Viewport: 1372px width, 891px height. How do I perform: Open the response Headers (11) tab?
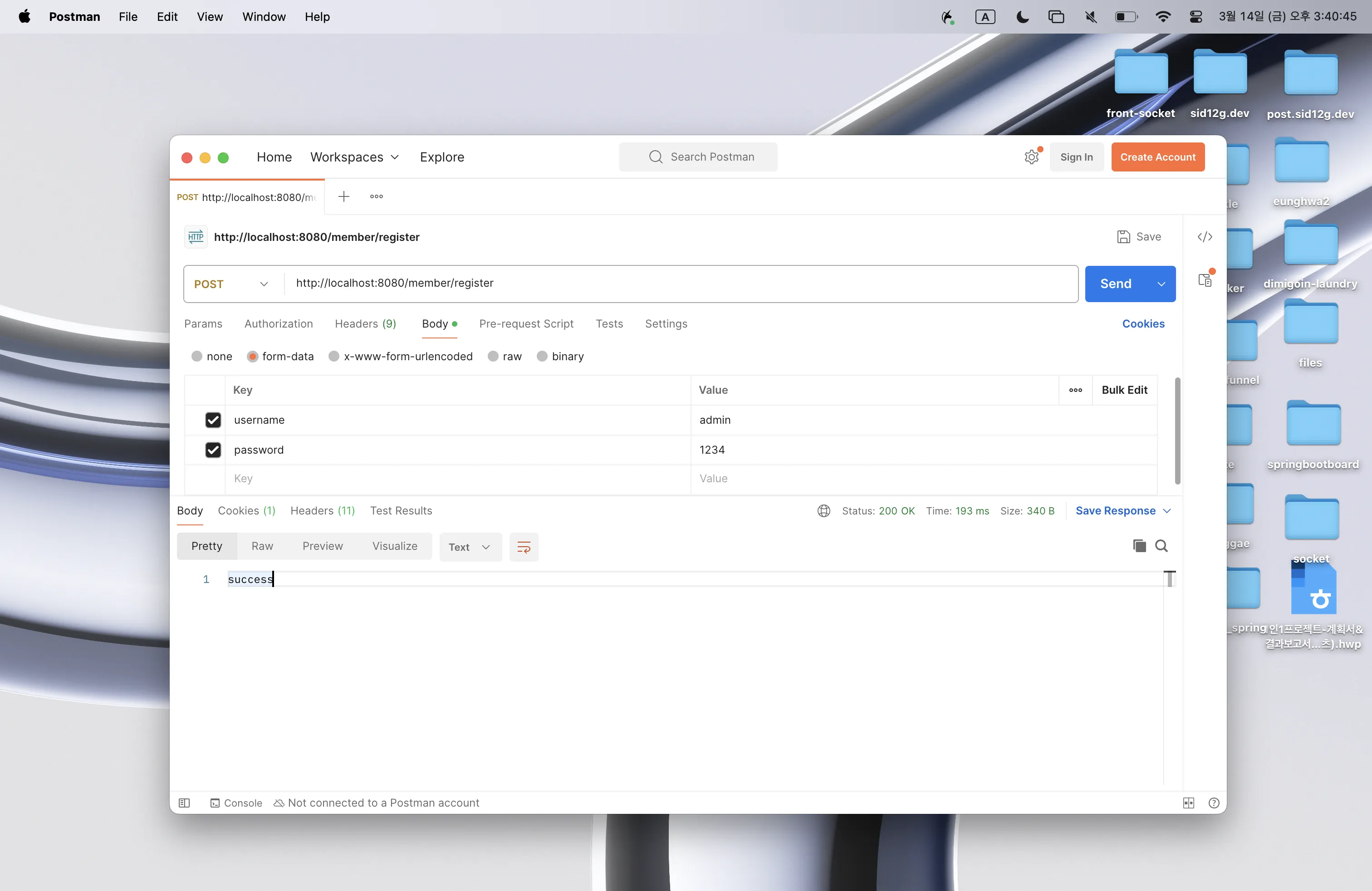coord(322,511)
